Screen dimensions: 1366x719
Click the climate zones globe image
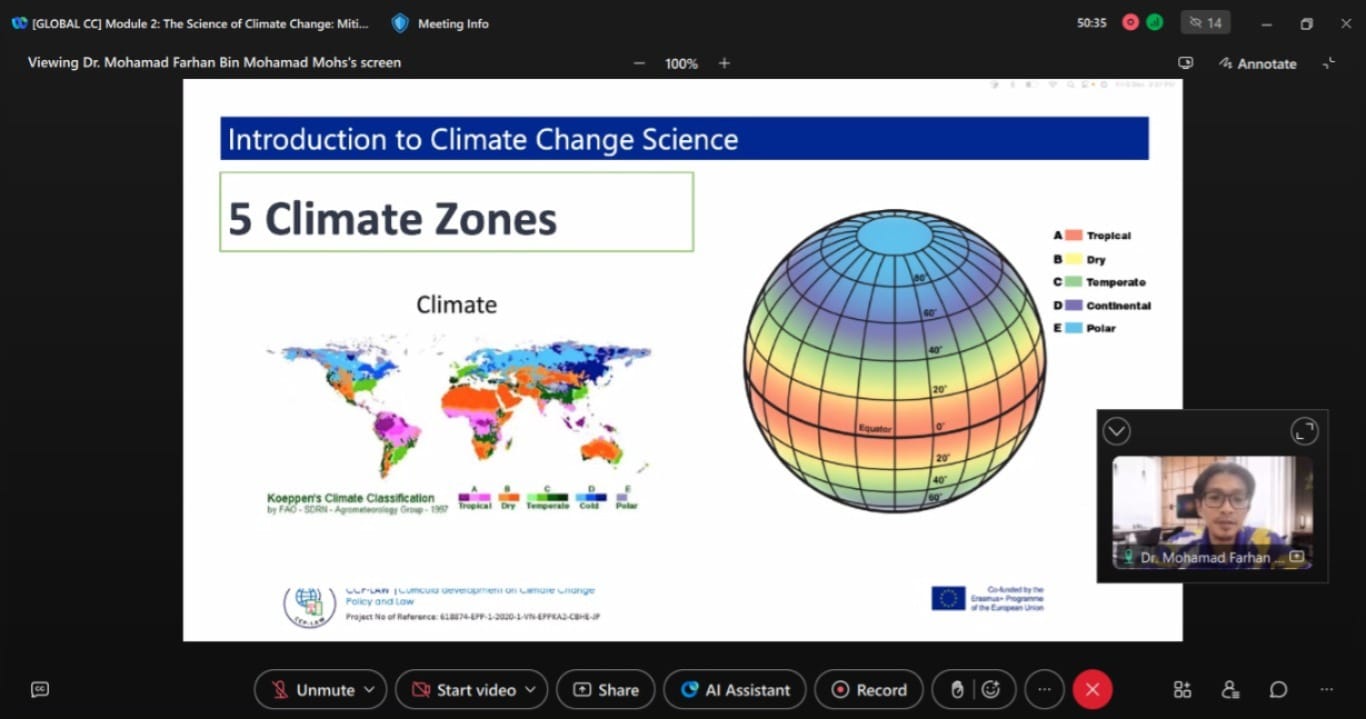pyautogui.click(x=894, y=360)
